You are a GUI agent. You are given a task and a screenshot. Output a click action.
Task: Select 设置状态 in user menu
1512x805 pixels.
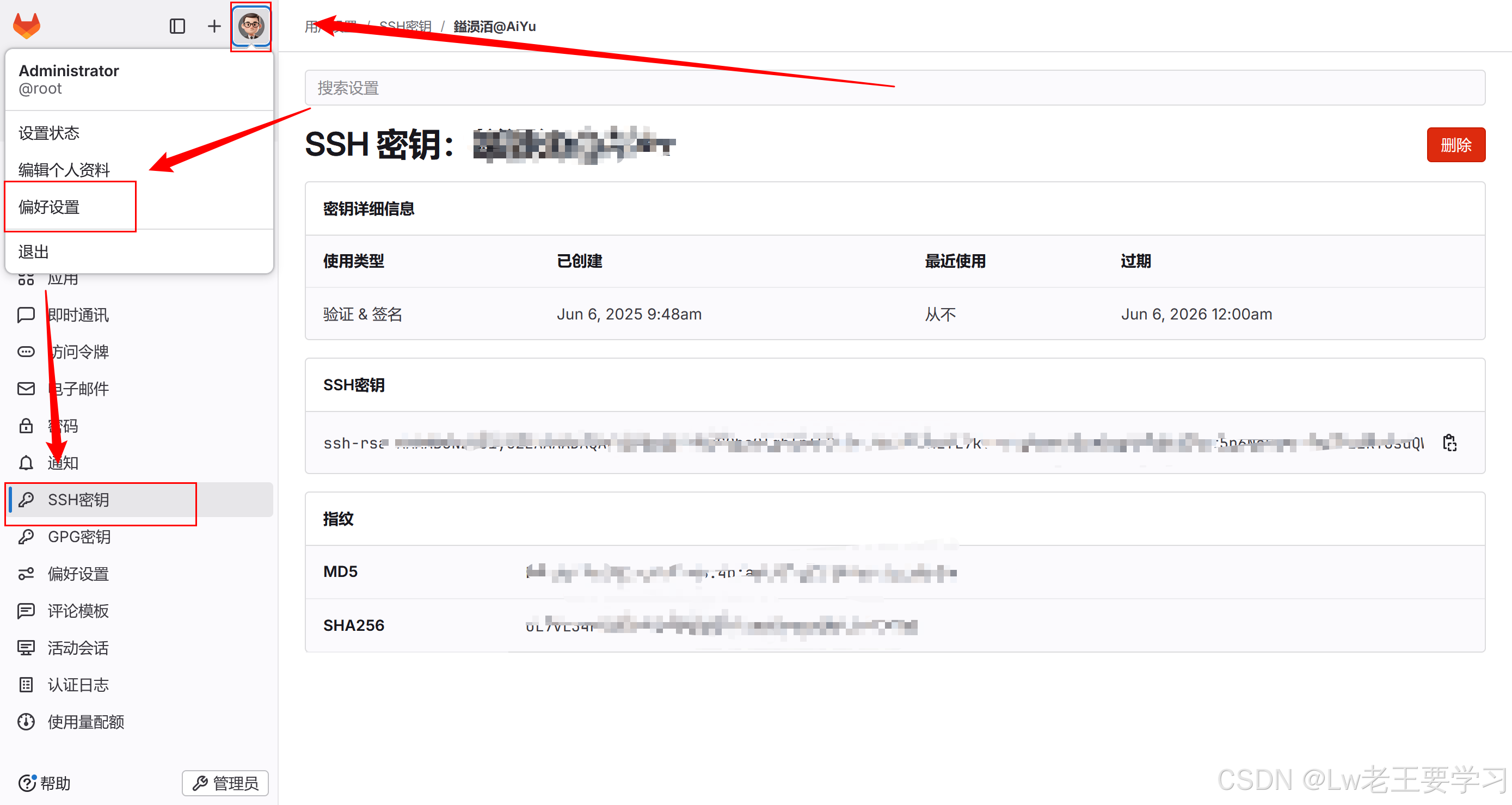click(x=49, y=133)
